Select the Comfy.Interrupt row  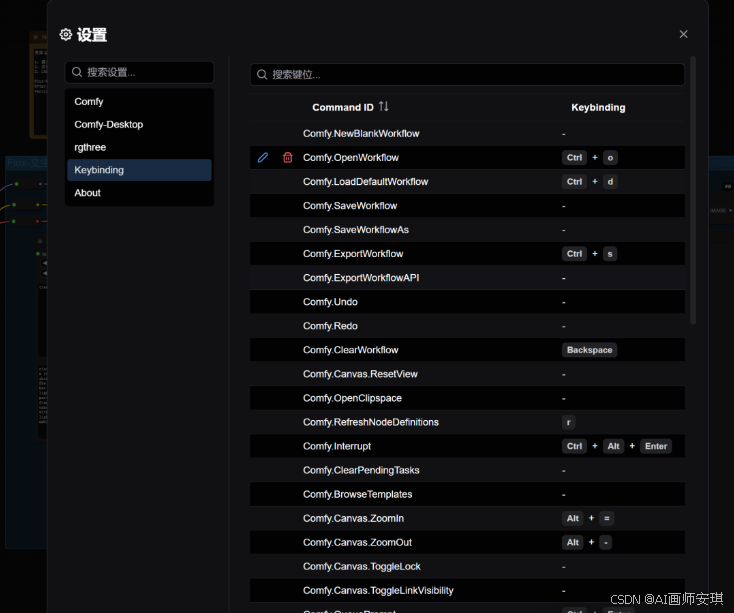click(x=467, y=446)
